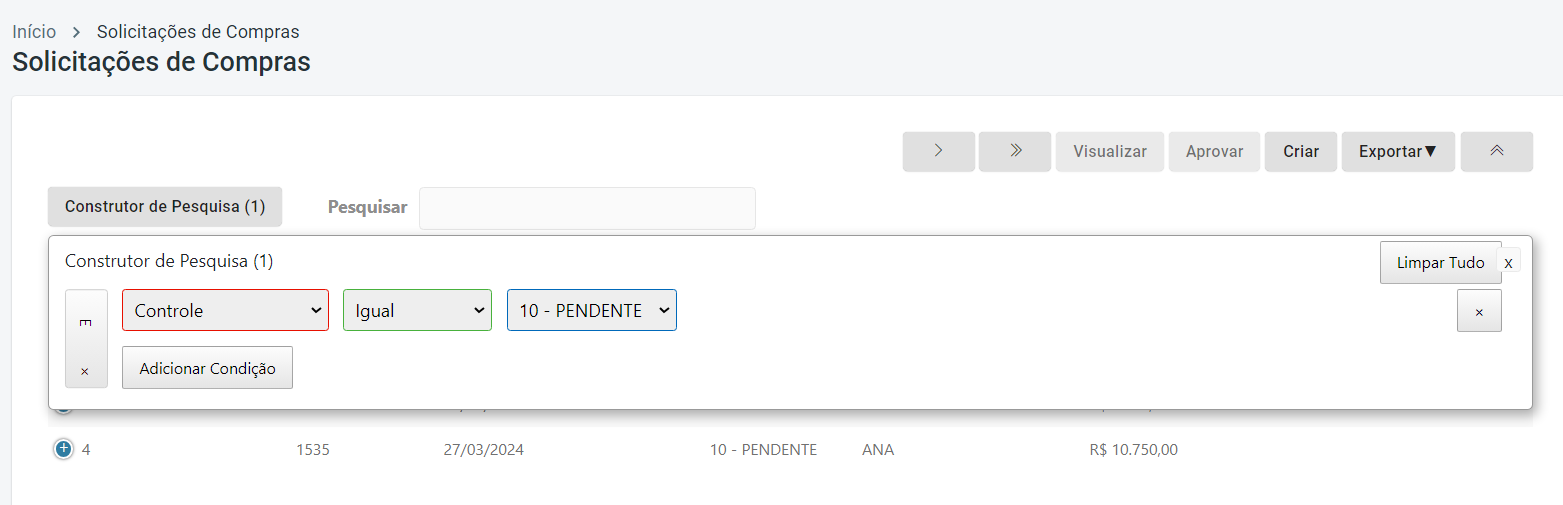Image resolution: width=1563 pixels, height=505 pixels.
Task: Toggle the Construtor de Pesquisa (1) button
Action: (x=165, y=207)
